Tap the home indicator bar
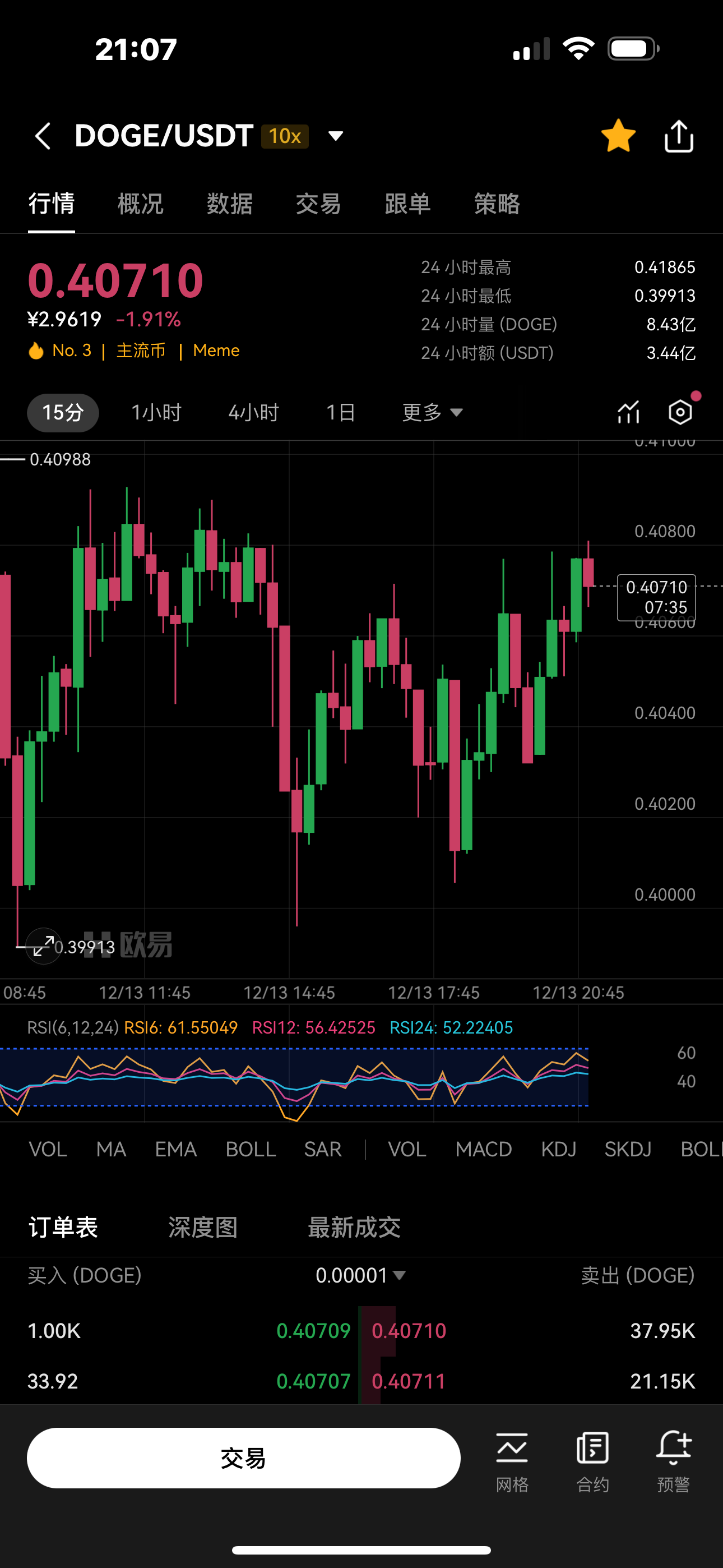This screenshot has width=723, height=1568. click(361, 1549)
